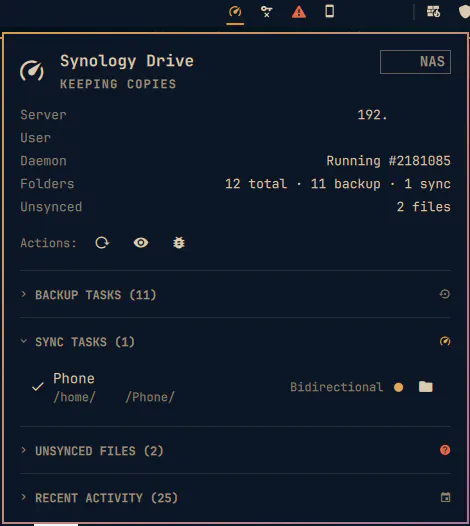Click the checkmark beside Phone task
470x526 pixels.
[x=38, y=387]
